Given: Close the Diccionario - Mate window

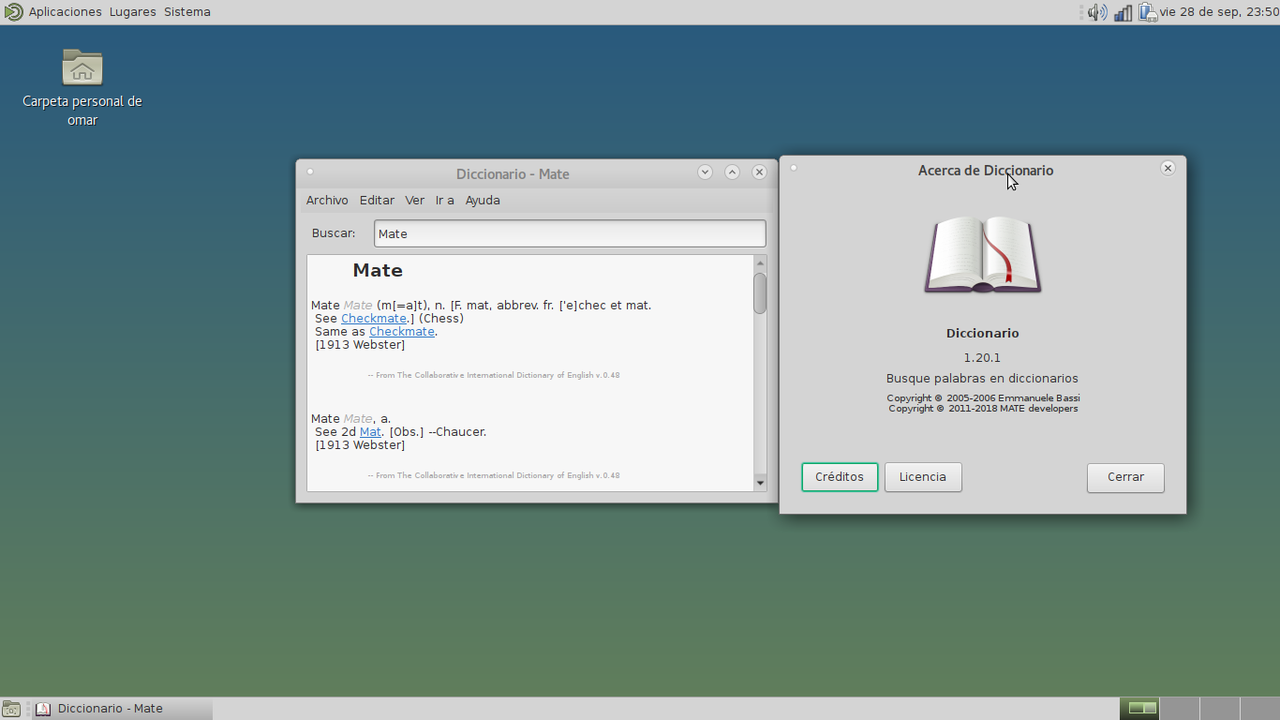Looking at the screenshot, I should tap(759, 172).
